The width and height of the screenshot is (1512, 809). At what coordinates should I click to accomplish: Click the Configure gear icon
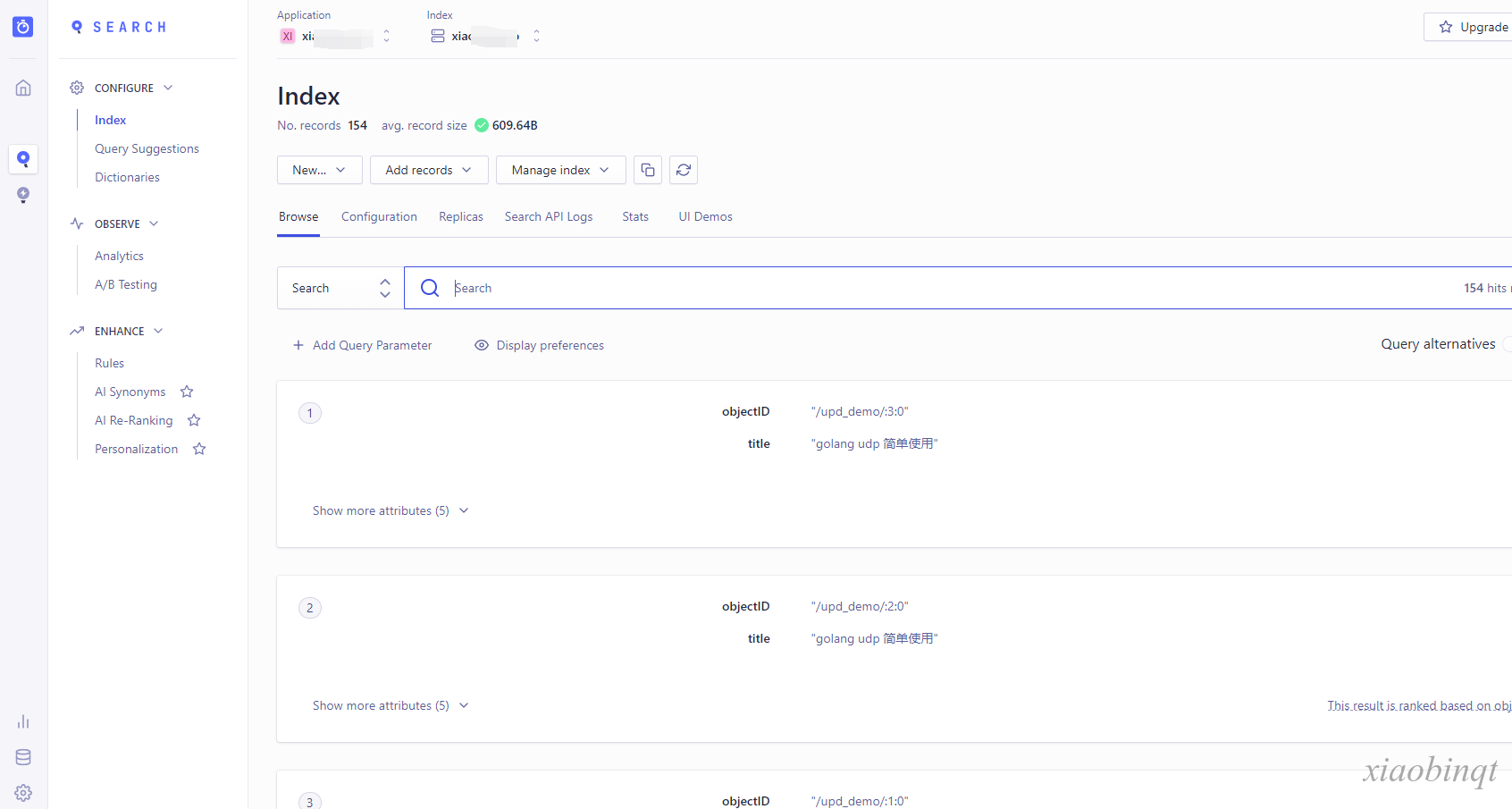pyautogui.click(x=77, y=88)
